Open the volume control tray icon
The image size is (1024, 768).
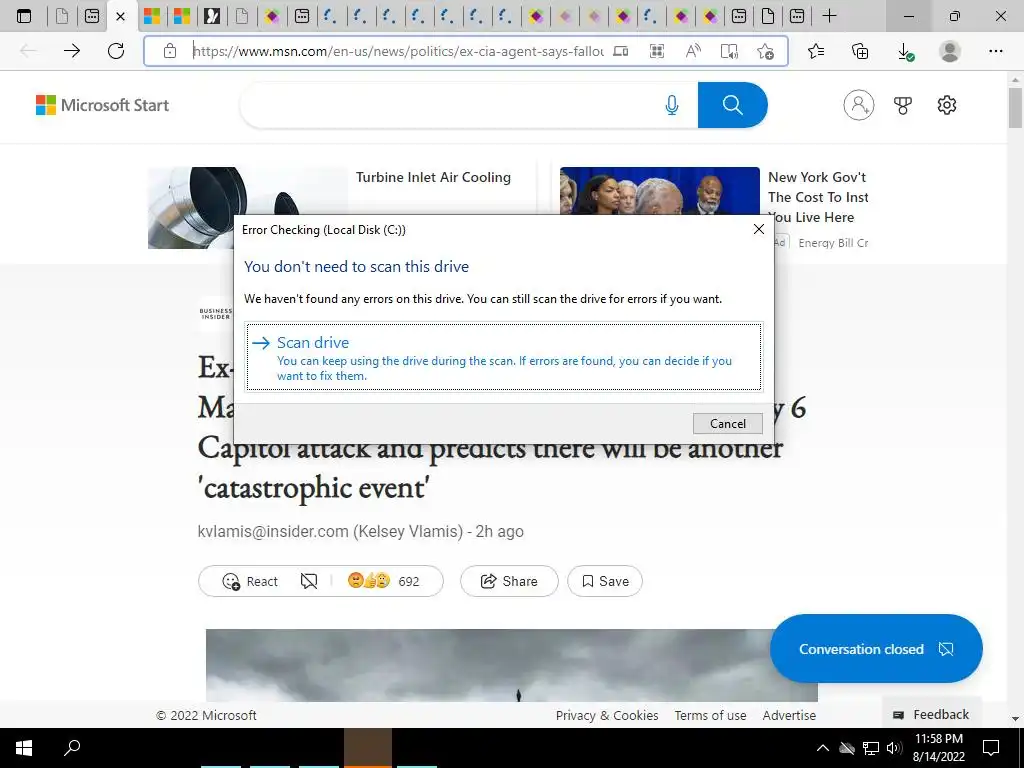893,748
